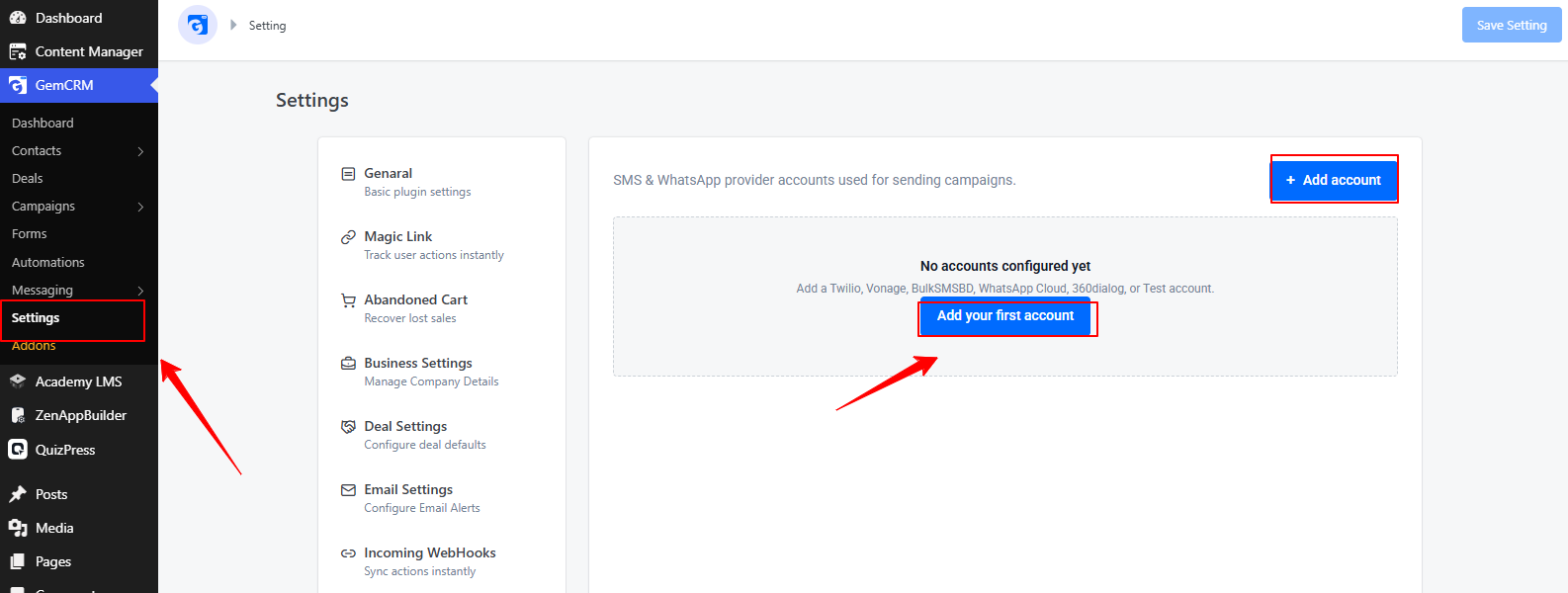Open the Academy LMS icon in the sidebar
This screenshot has width=1568, height=593.
click(x=18, y=381)
